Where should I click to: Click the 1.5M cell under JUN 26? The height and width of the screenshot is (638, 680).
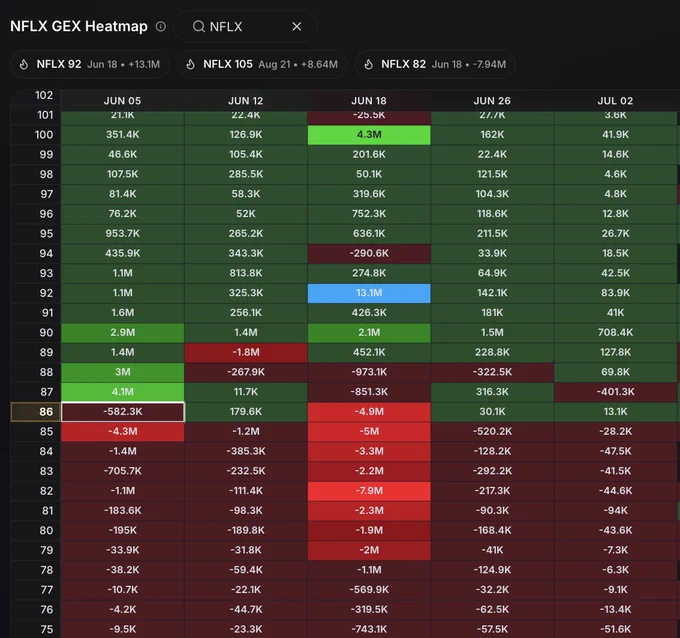coord(492,332)
